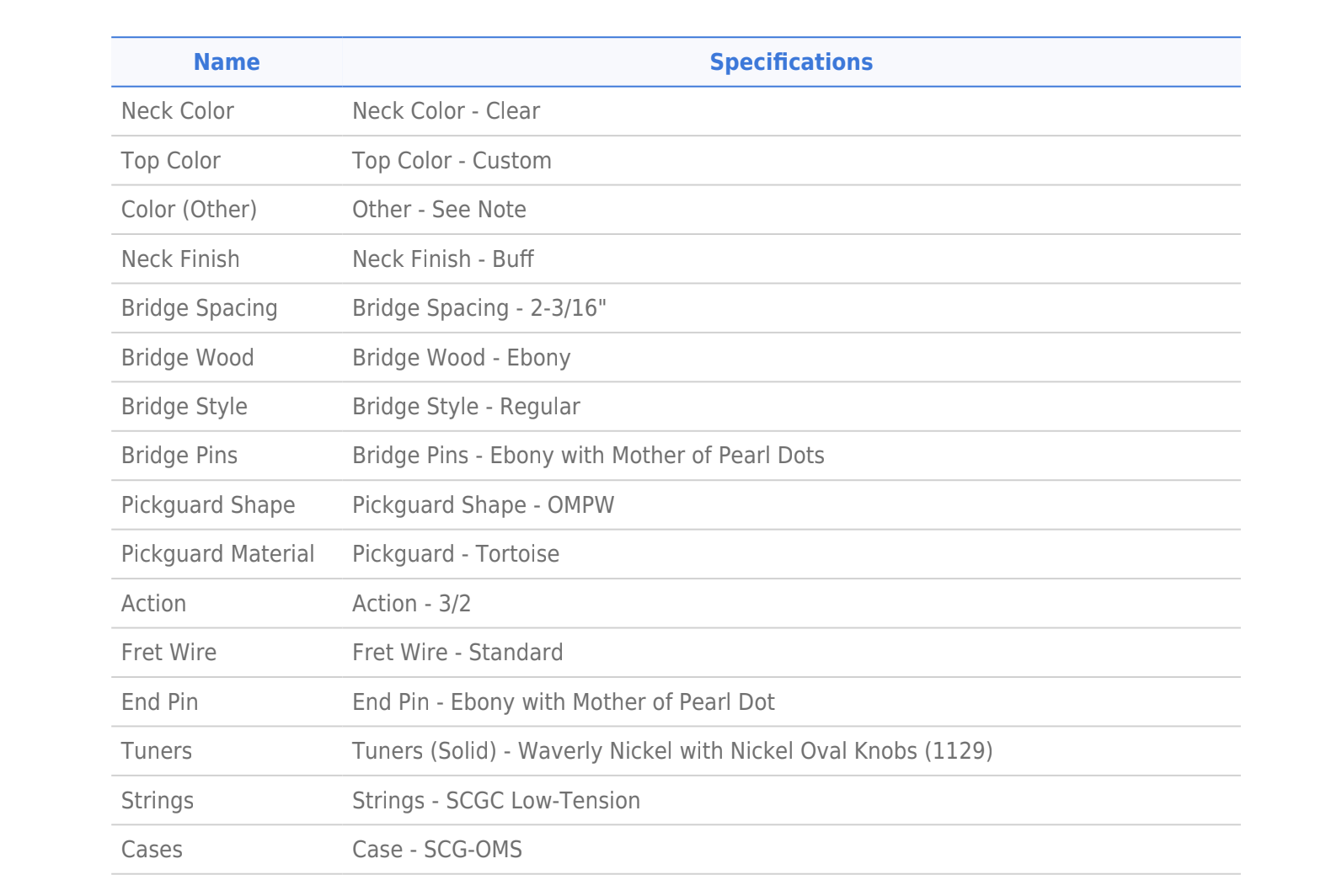Select the 'Top Color - Custom' cell
This screenshot has width=1321, height=896.
(x=452, y=161)
